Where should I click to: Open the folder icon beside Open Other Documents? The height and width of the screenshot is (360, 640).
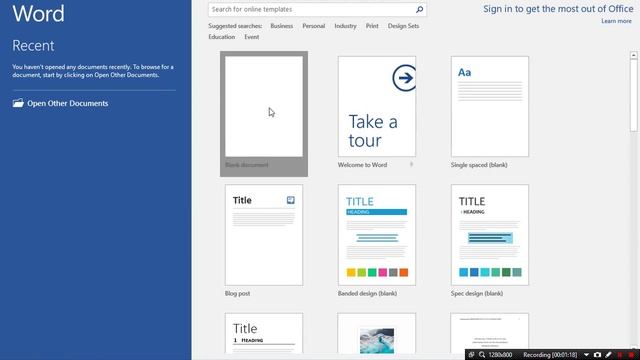[x=18, y=103]
